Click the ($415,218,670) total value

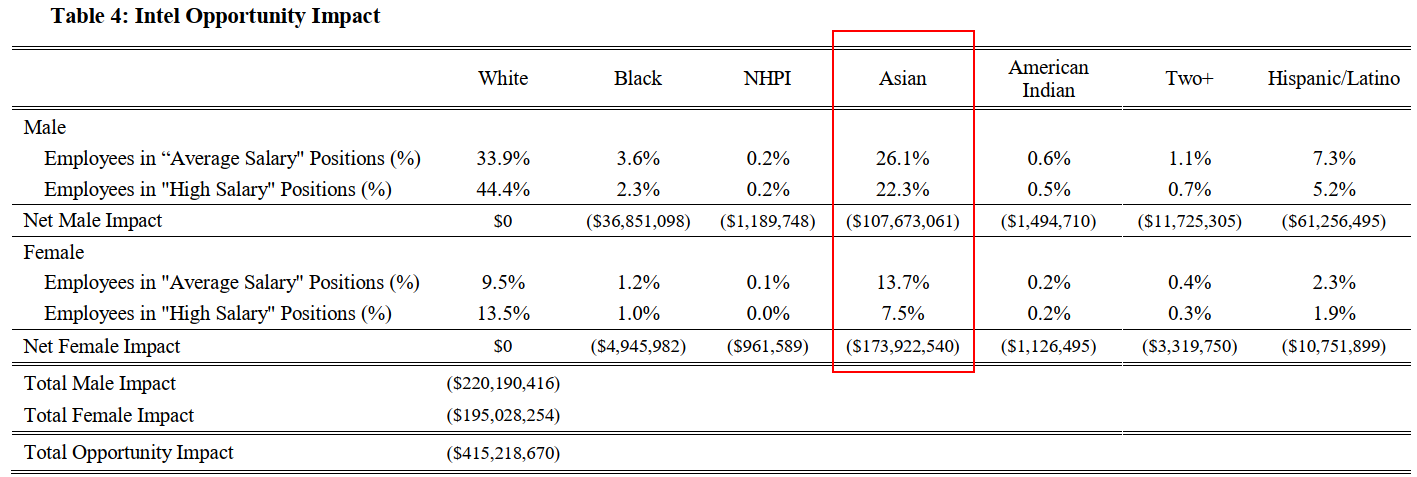(503, 453)
